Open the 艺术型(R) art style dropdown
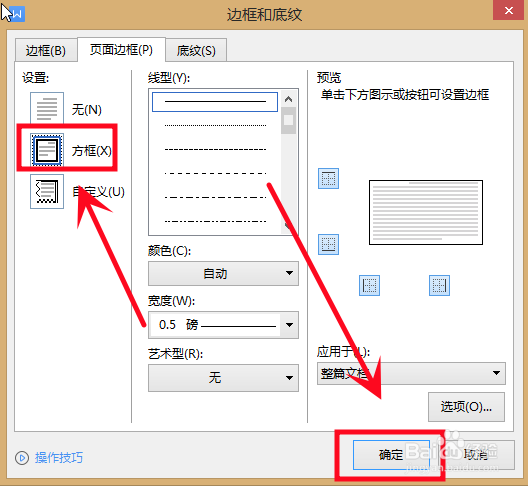This screenshot has width=528, height=486. [x=223, y=378]
